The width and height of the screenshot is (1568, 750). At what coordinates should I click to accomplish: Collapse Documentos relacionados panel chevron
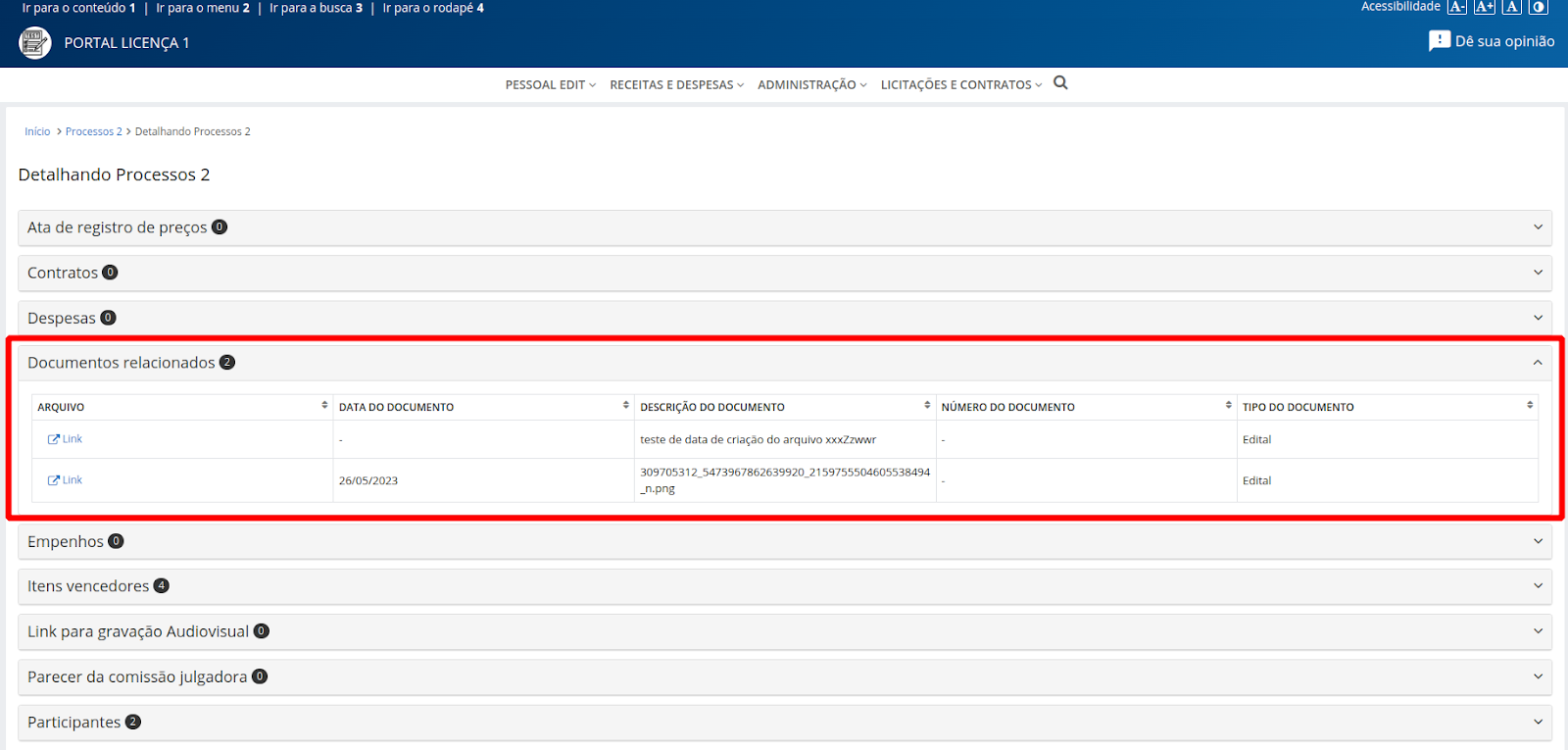click(x=1538, y=363)
